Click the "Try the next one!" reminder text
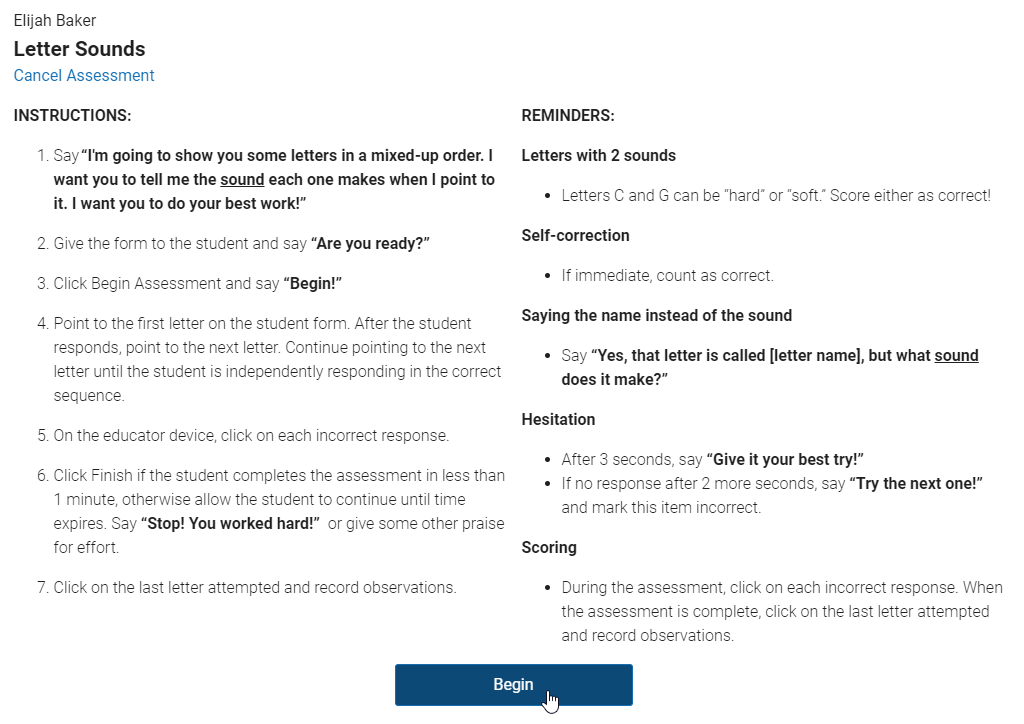 click(x=916, y=484)
